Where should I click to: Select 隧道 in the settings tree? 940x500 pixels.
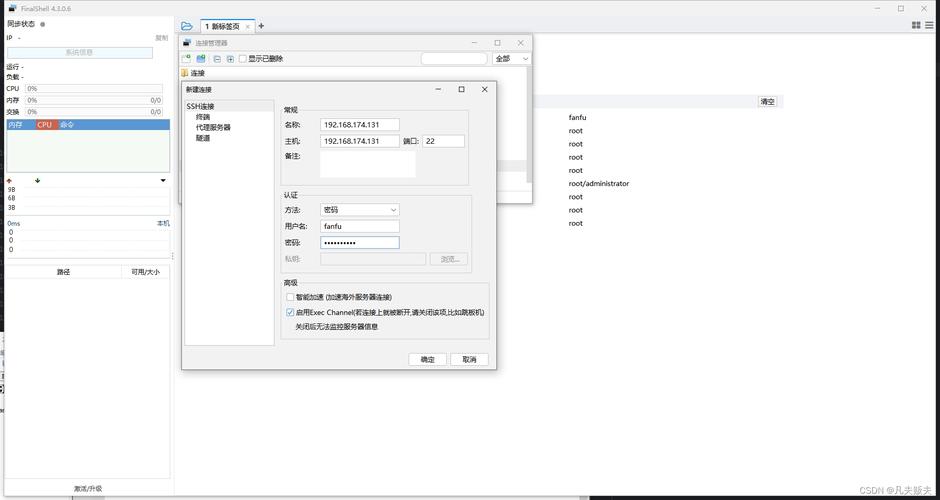[x=203, y=138]
